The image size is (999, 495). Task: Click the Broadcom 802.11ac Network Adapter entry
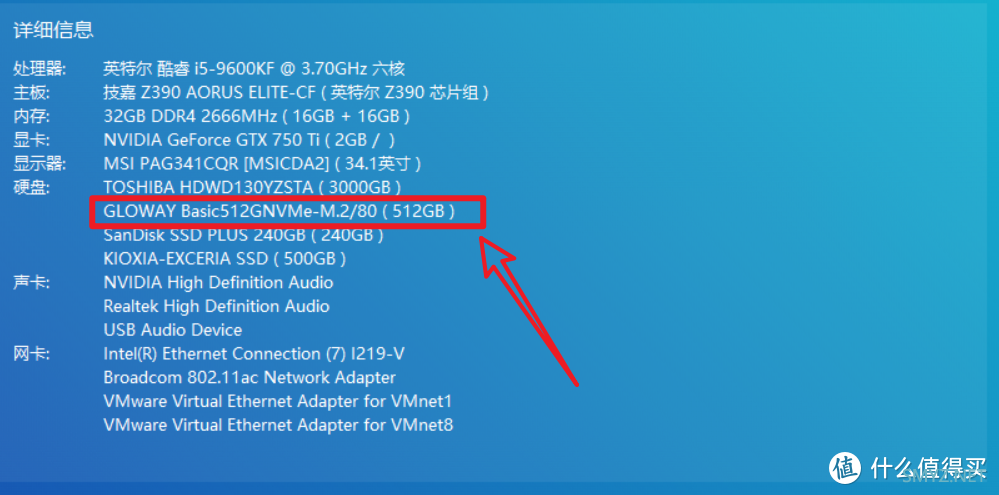click(x=249, y=378)
